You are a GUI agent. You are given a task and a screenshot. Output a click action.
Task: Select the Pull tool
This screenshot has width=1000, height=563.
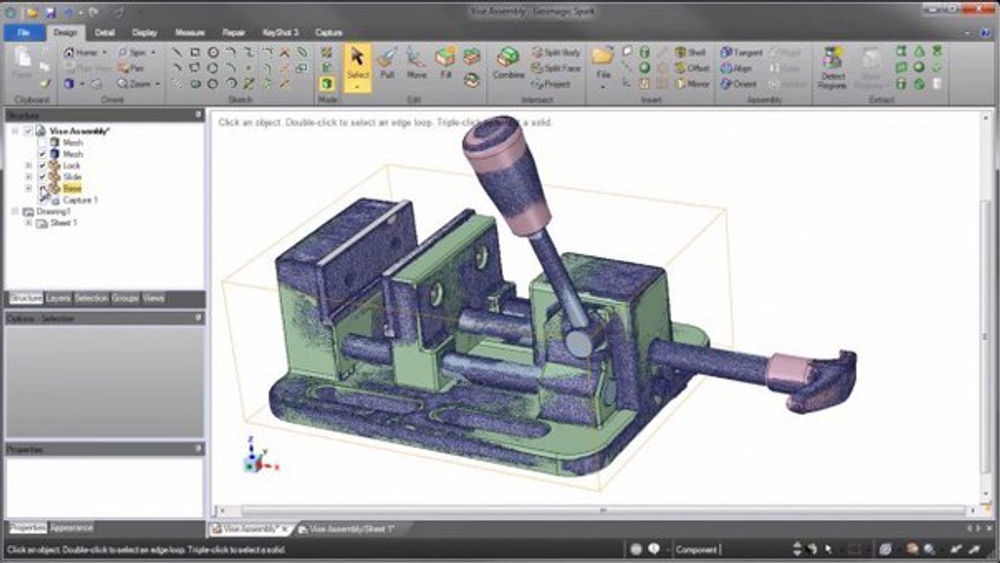[386, 64]
